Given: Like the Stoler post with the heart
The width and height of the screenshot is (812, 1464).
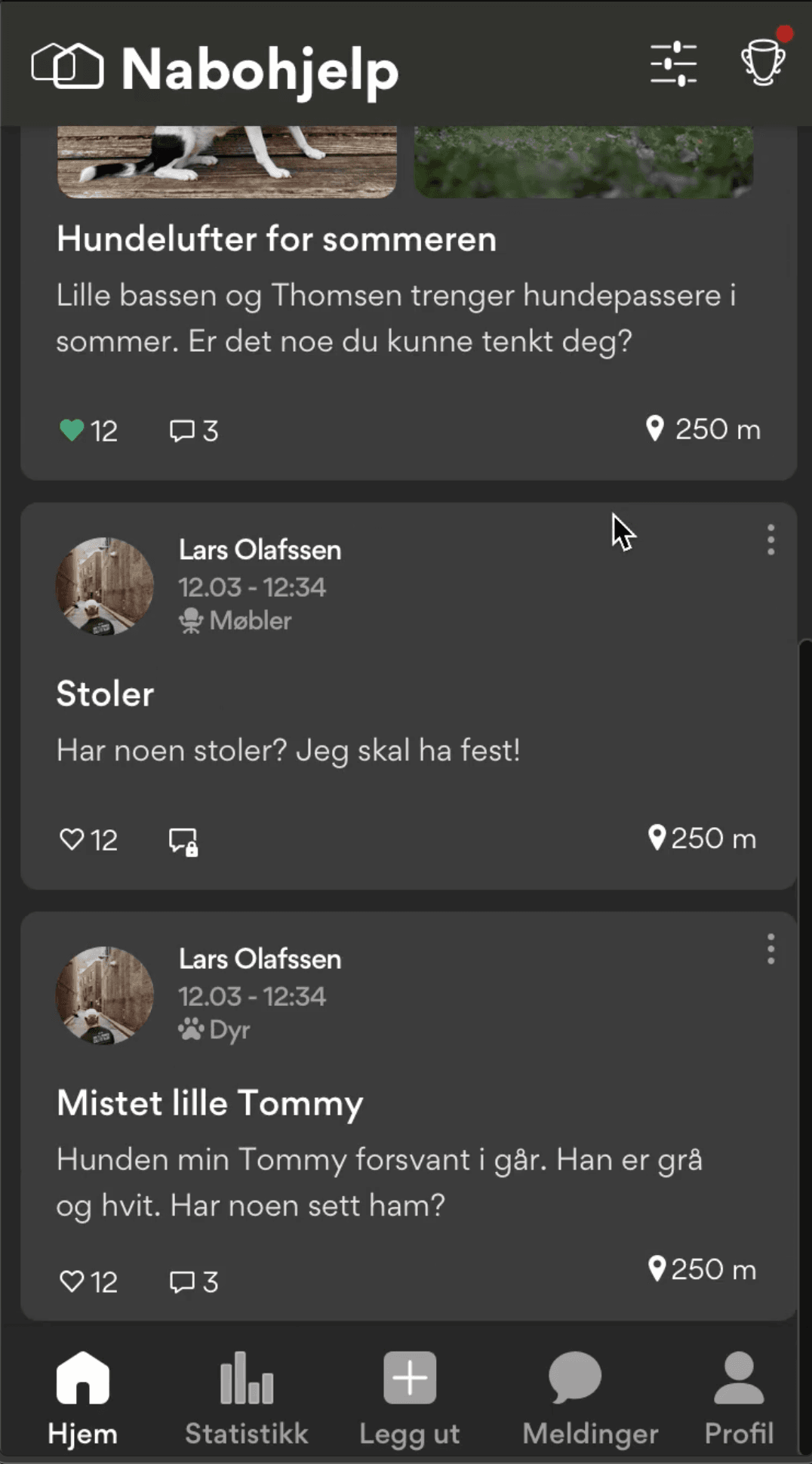Looking at the screenshot, I should (72, 839).
